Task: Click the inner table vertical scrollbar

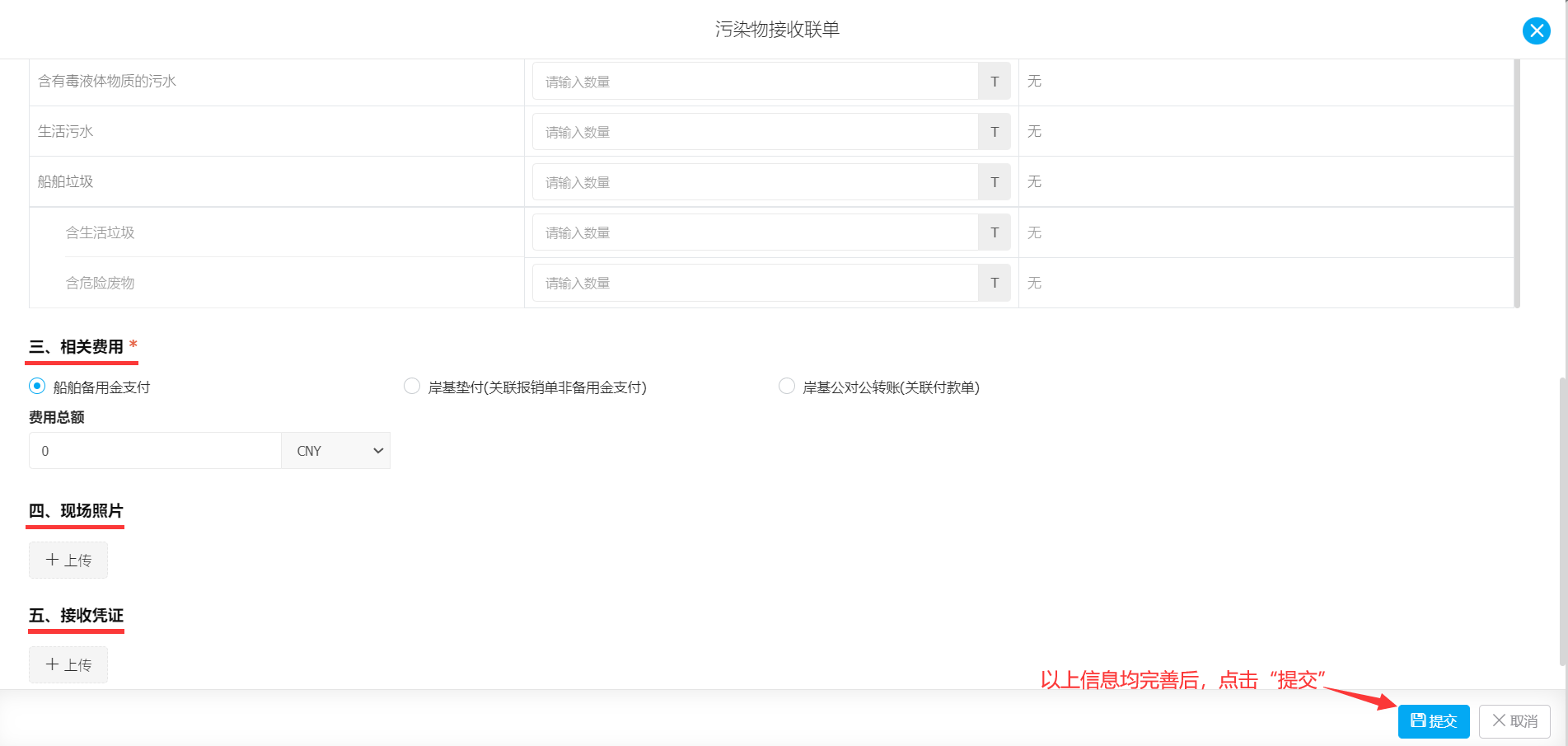Action: pyautogui.click(x=1517, y=183)
